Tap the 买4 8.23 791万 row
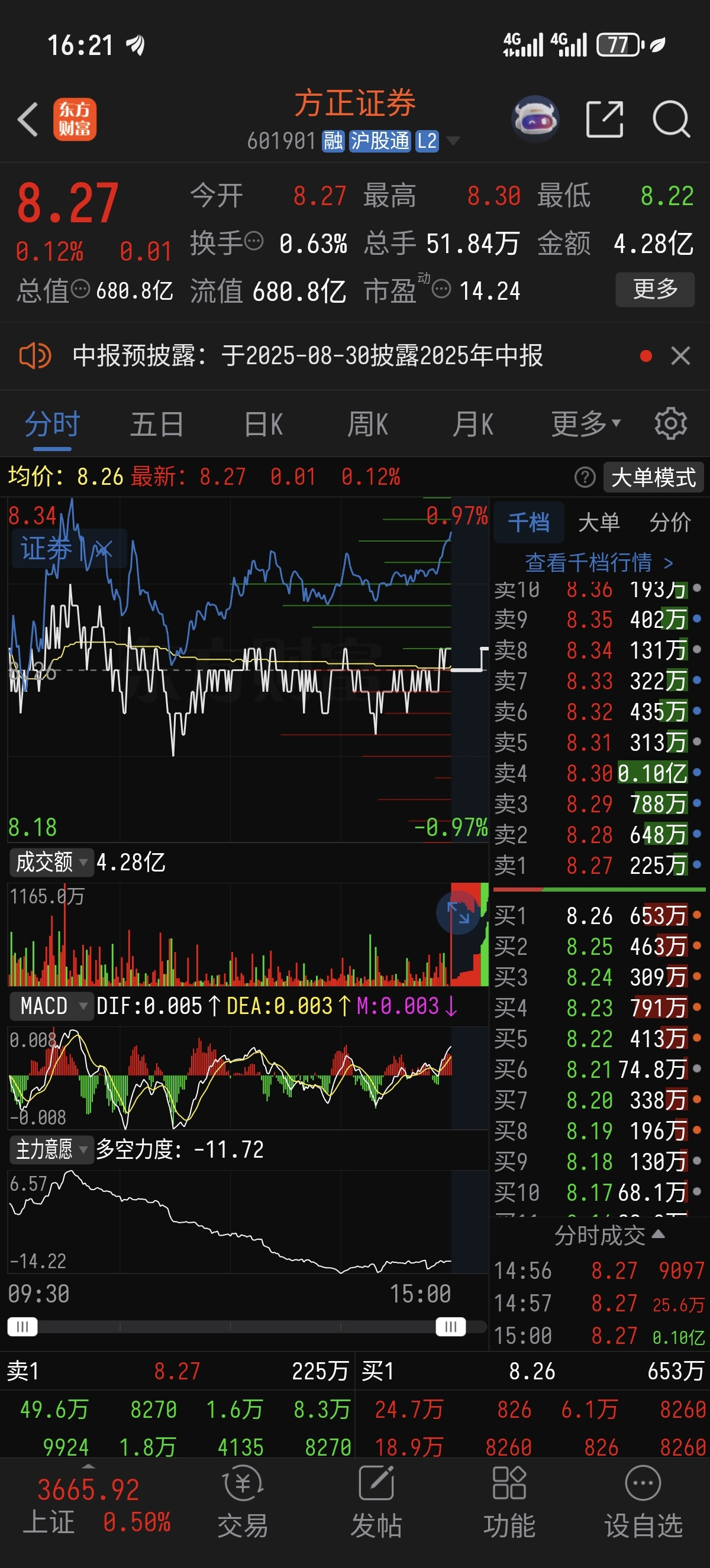This screenshot has height=1568, width=710. coord(599,1007)
